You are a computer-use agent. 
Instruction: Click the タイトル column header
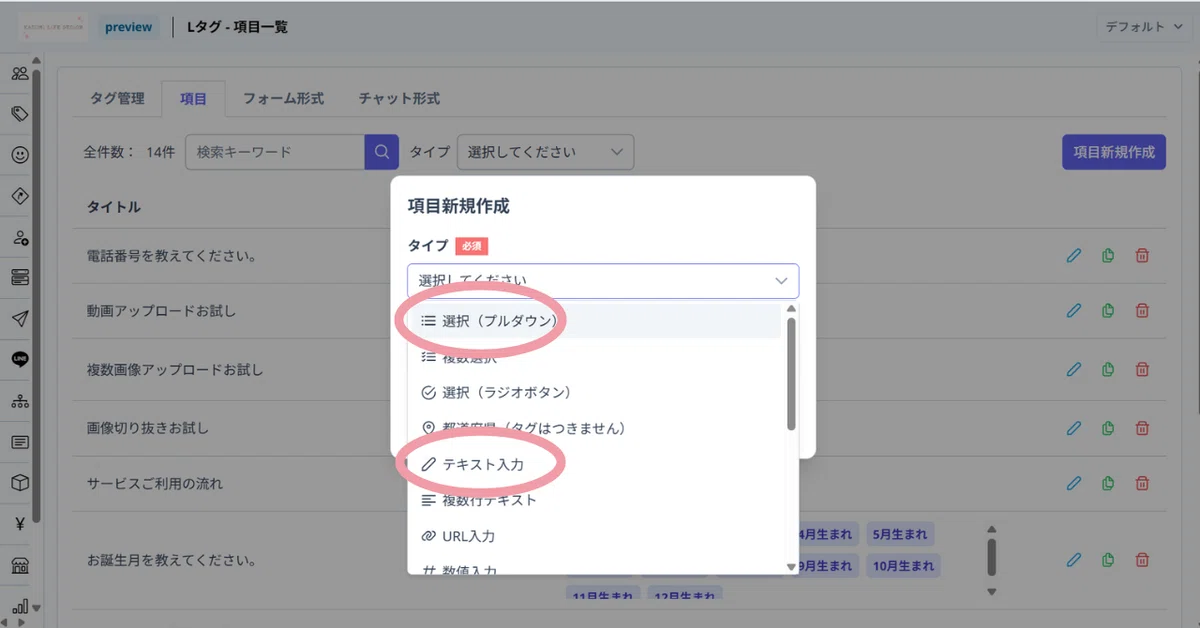point(113,207)
